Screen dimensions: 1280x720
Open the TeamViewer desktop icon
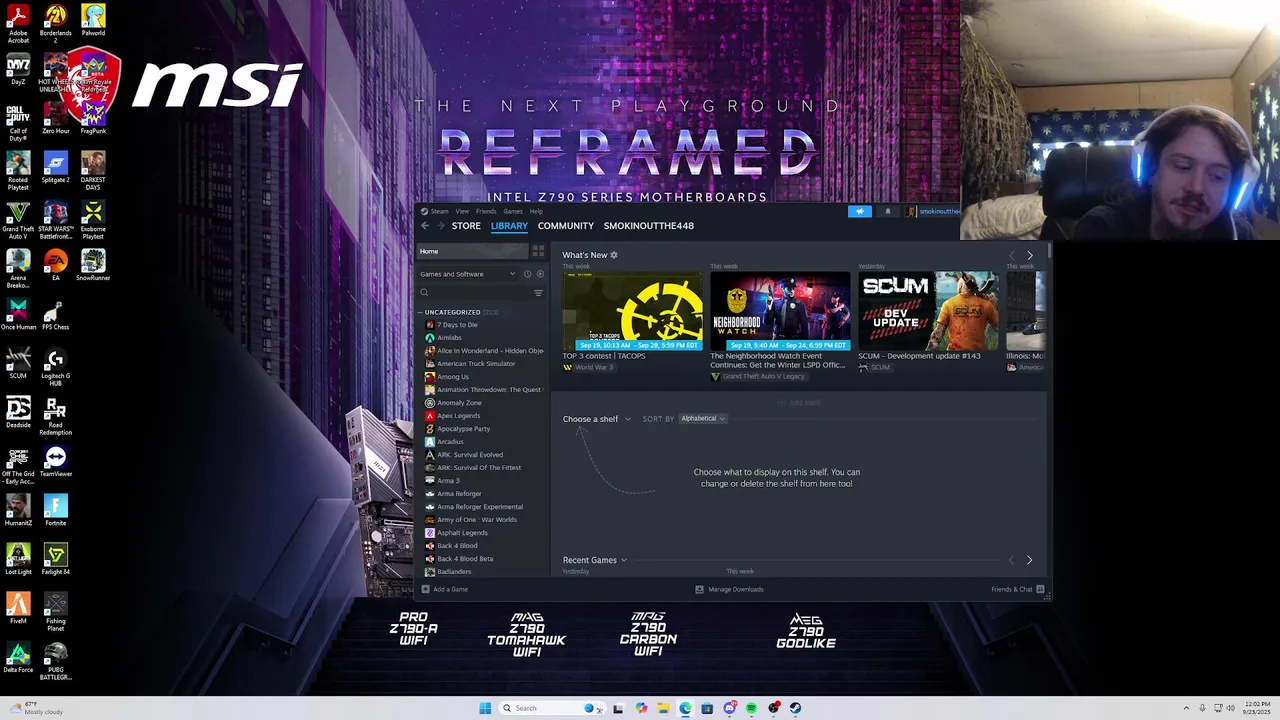point(55,462)
